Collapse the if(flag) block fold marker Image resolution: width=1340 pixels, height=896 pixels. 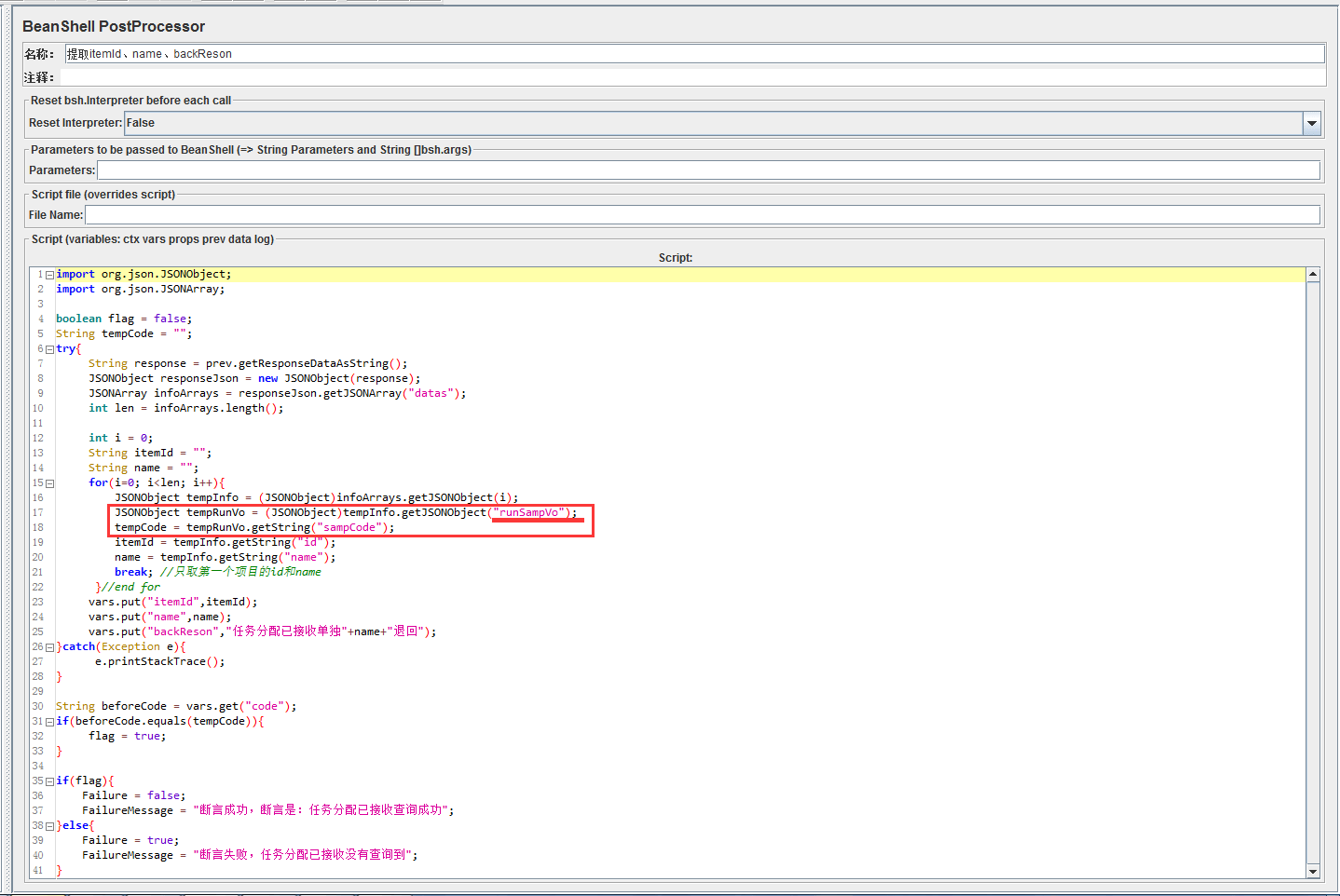(x=48, y=780)
